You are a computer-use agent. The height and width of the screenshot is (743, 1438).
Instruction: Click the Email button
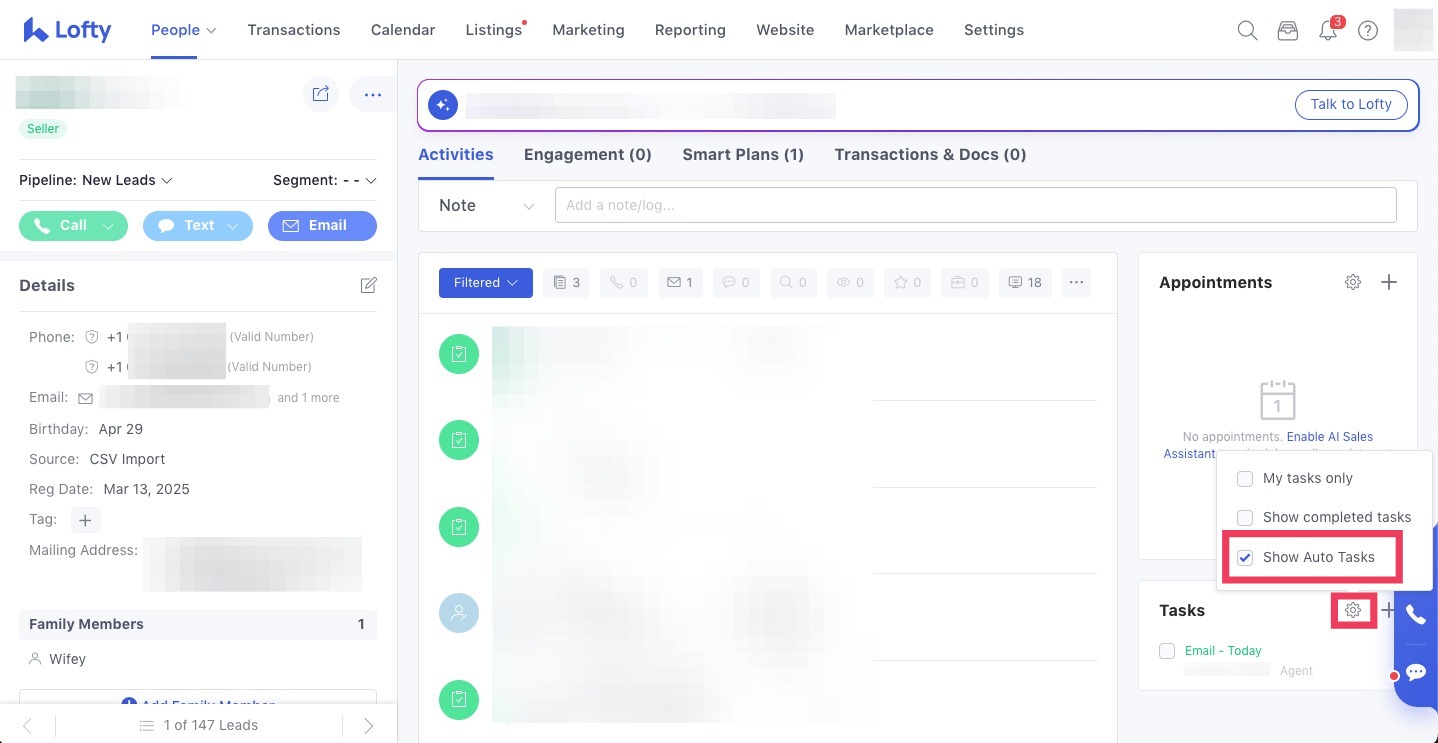click(x=322, y=226)
